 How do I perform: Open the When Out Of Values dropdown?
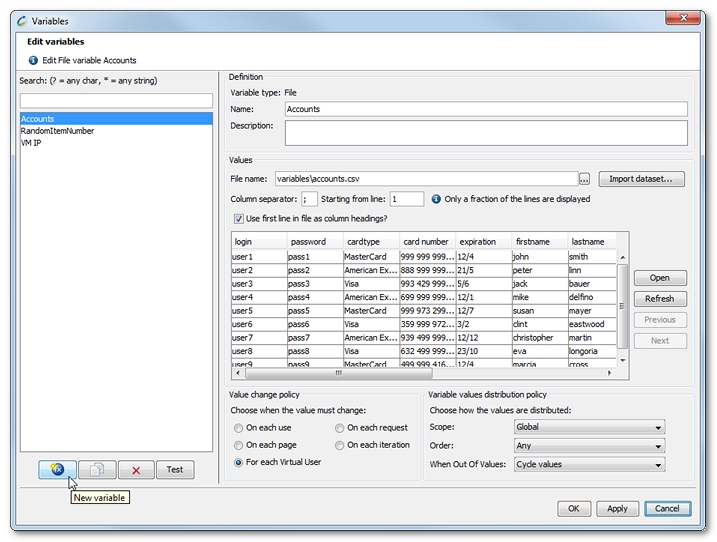point(589,465)
